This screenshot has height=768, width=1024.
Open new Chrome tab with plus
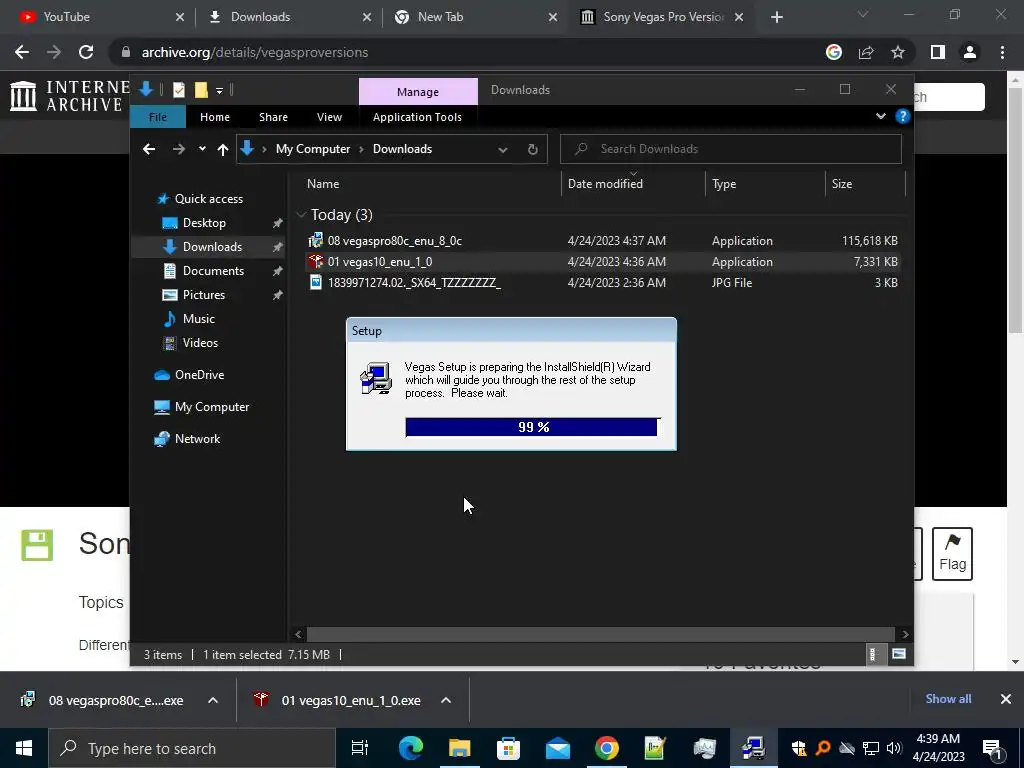pos(776,17)
